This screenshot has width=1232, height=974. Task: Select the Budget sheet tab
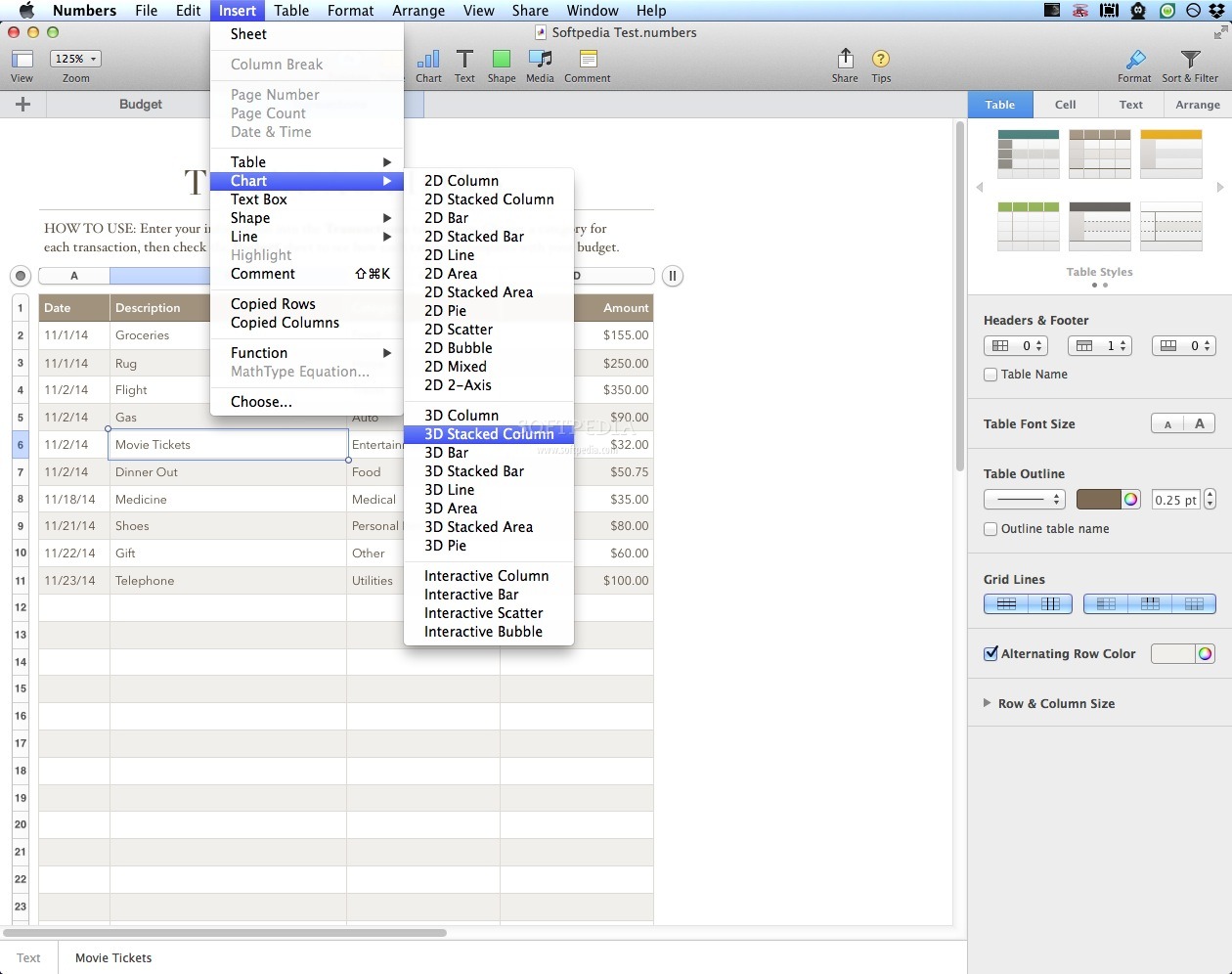[141, 105]
